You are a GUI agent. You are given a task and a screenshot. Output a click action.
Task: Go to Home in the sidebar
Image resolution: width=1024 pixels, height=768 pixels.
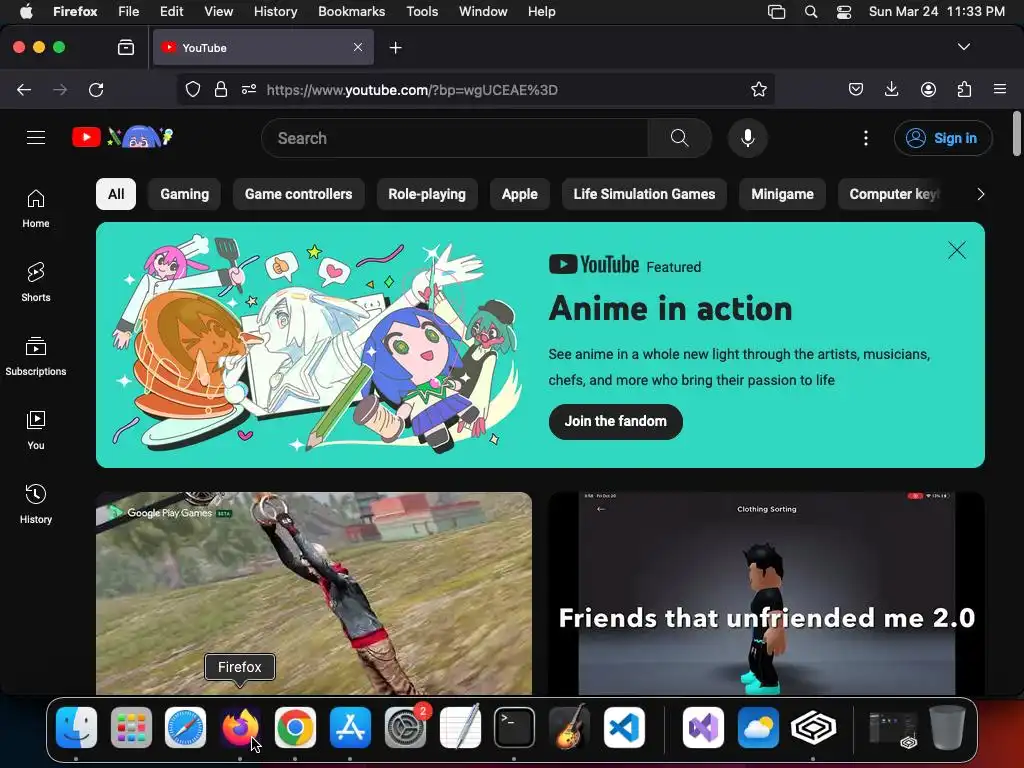pyautogui.click(x=36, y=209)
